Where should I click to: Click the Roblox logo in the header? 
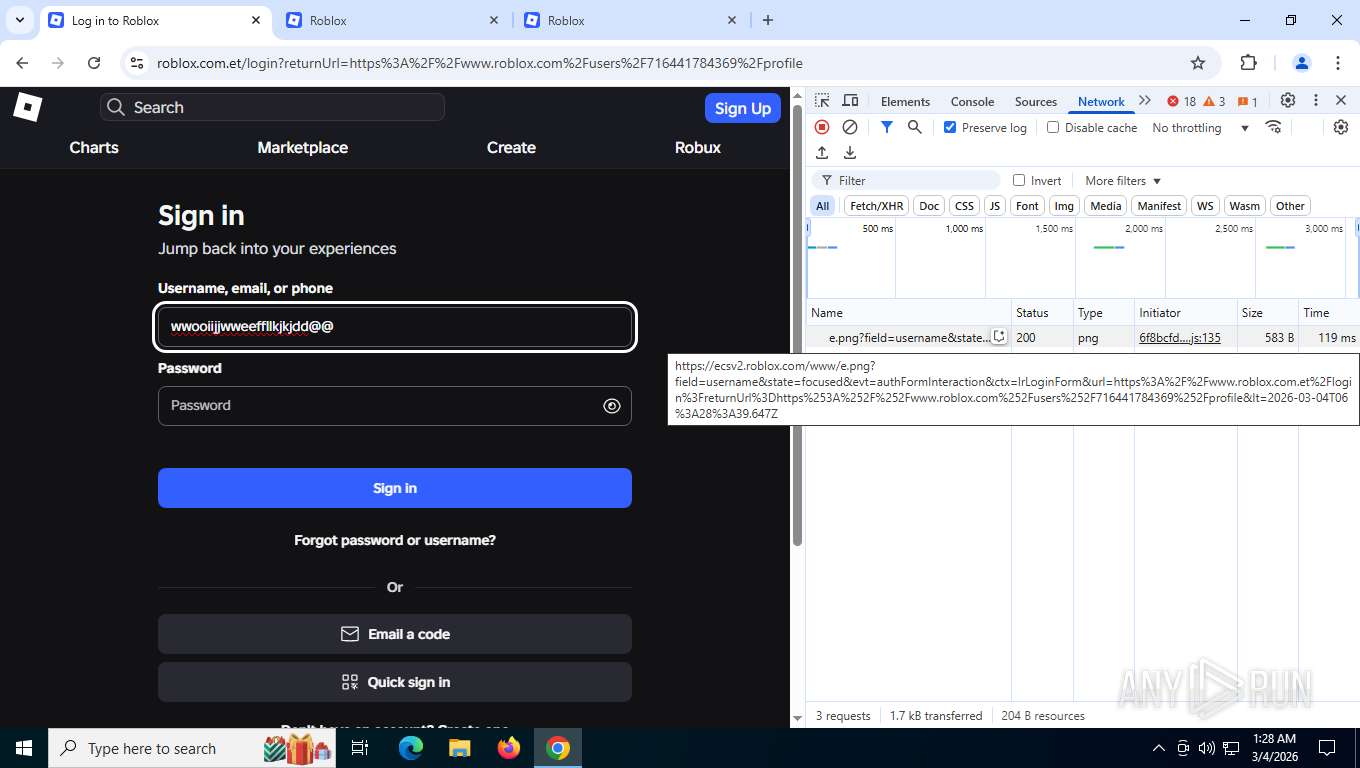click(x=27, y=107)
